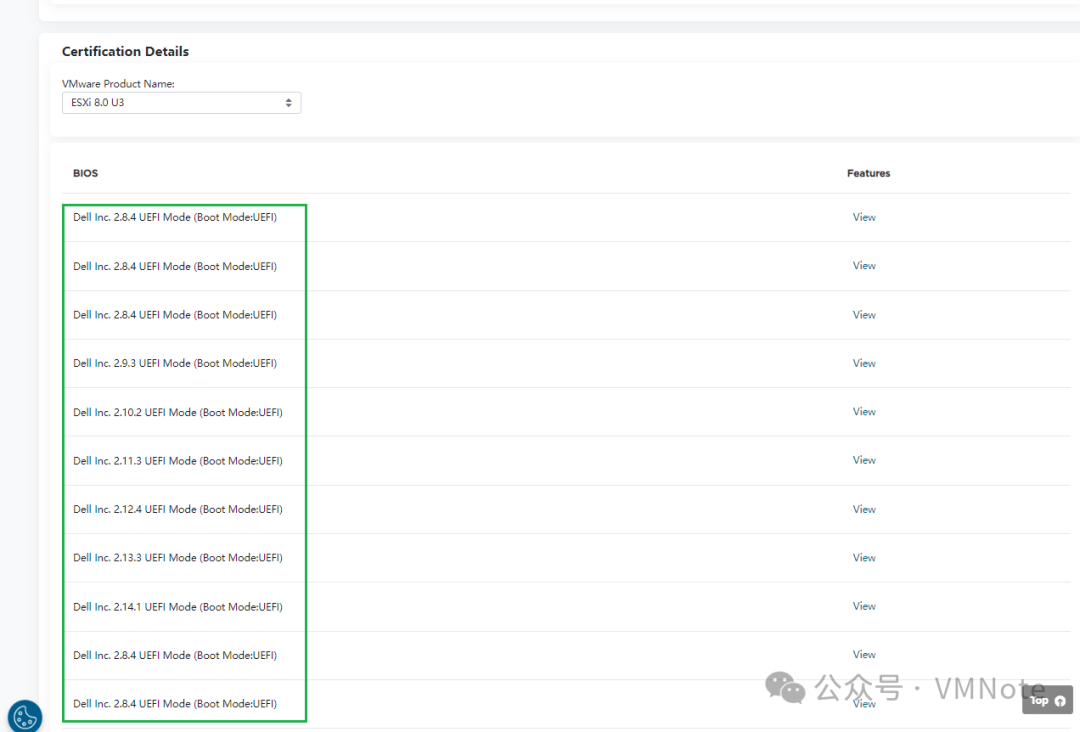
Task: Open View link for BIOS 2.11.3
Action: click(x=864, y=460)
